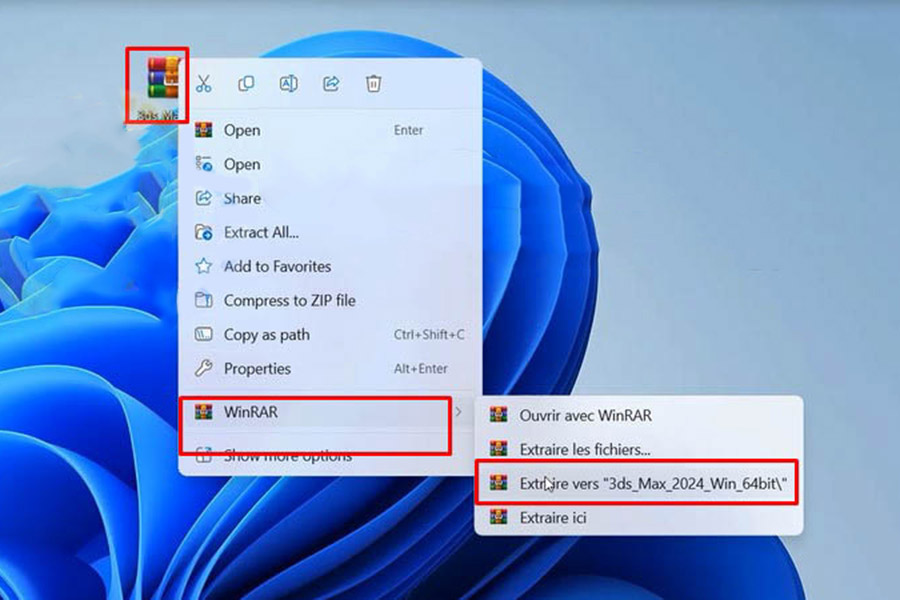Choose the second Open entry below Enter
Viewport: 900px width, 600px height.
(242, 164)
